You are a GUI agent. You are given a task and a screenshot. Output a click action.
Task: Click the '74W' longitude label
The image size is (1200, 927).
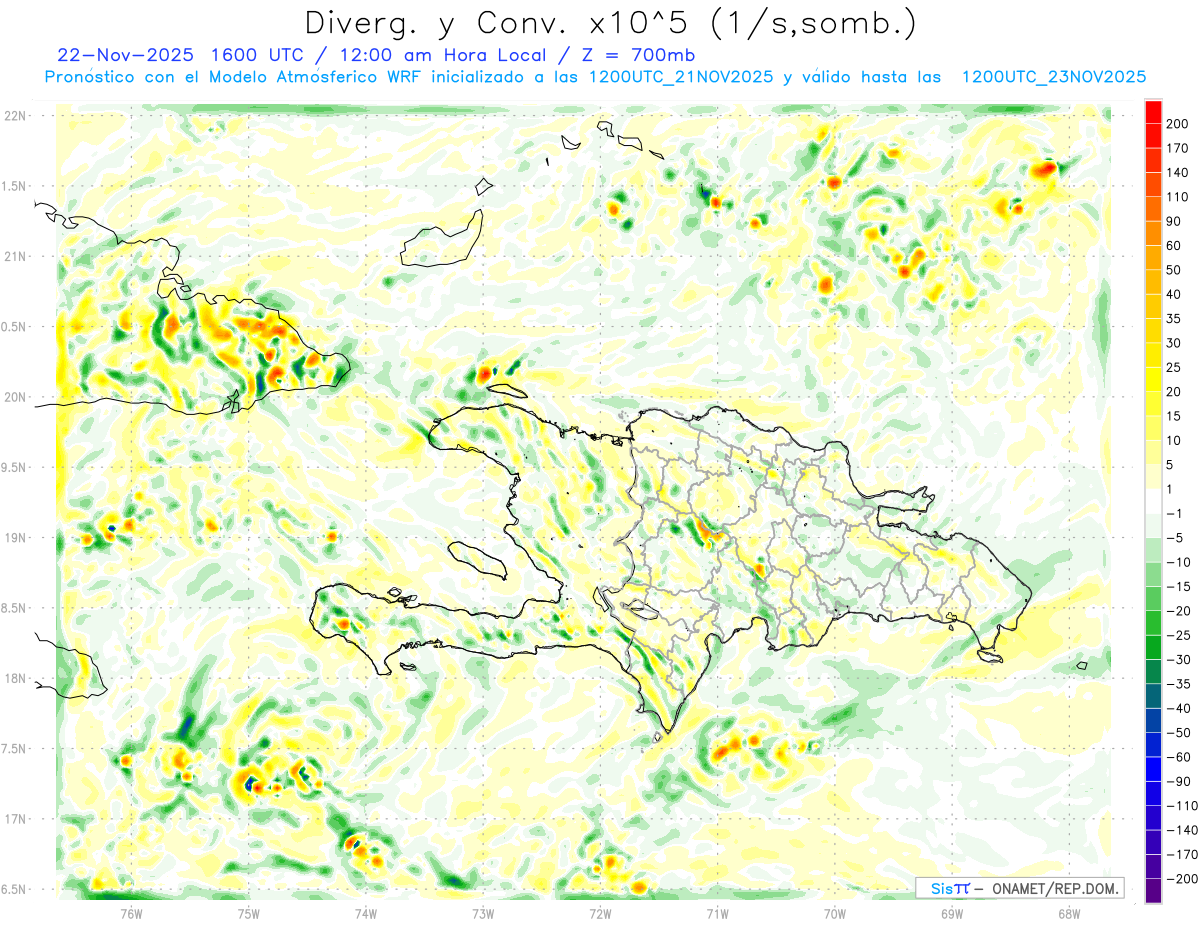[x=366, y=913]
